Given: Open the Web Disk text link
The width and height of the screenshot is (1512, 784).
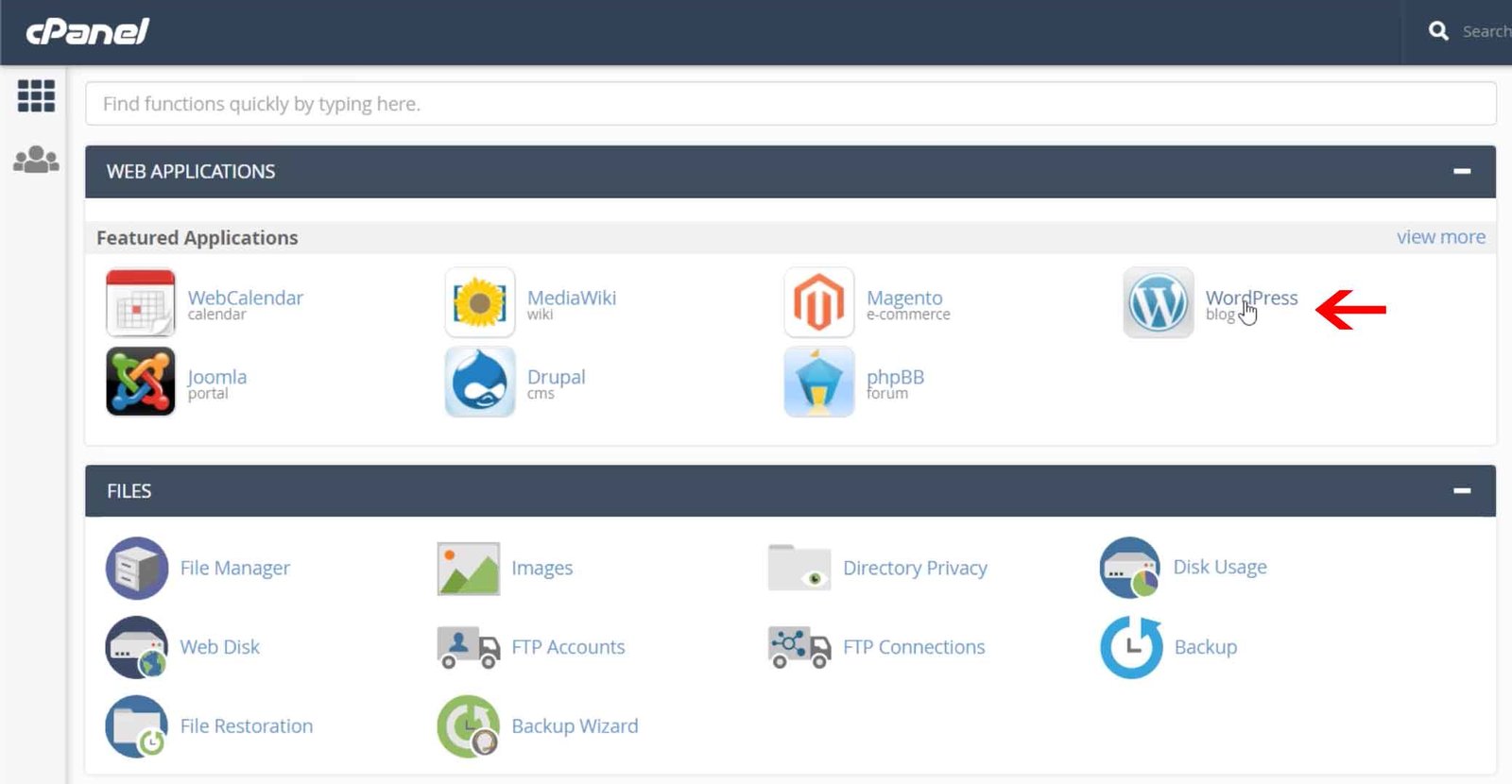Looking at the screenshot, I should pos(219,647).
